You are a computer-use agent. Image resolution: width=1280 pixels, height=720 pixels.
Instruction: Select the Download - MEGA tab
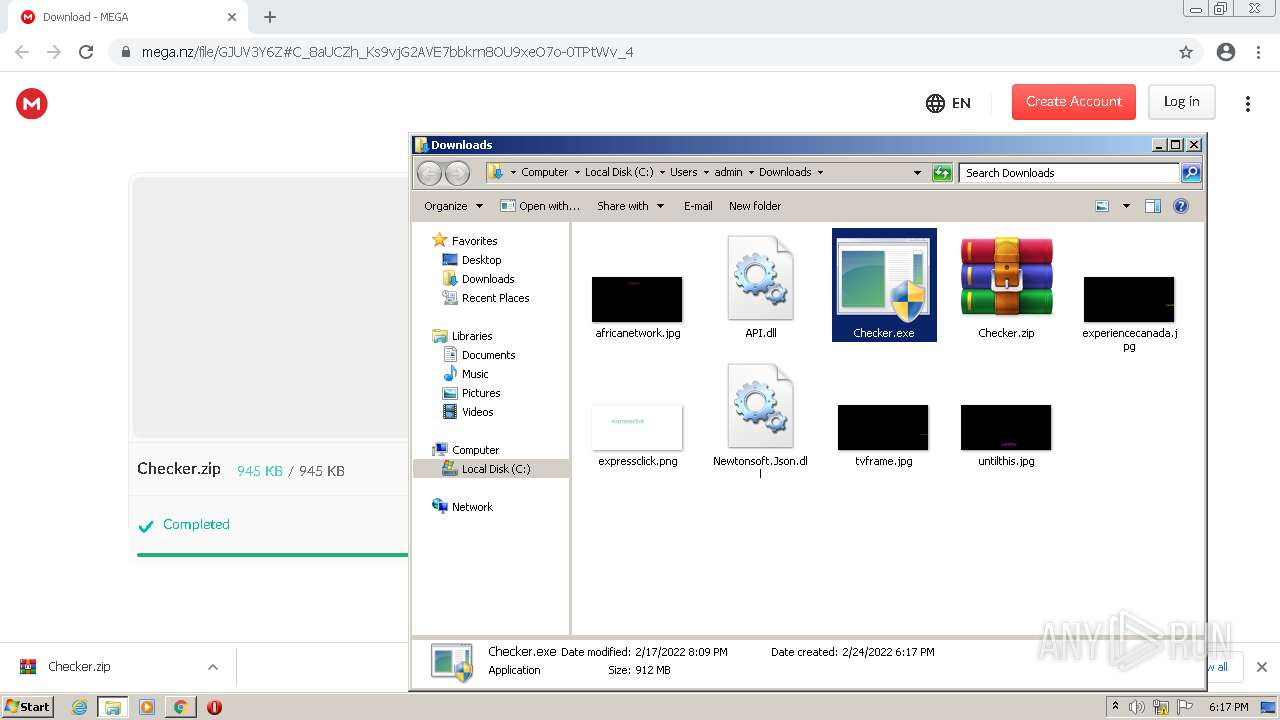click(x=129, y=17)
